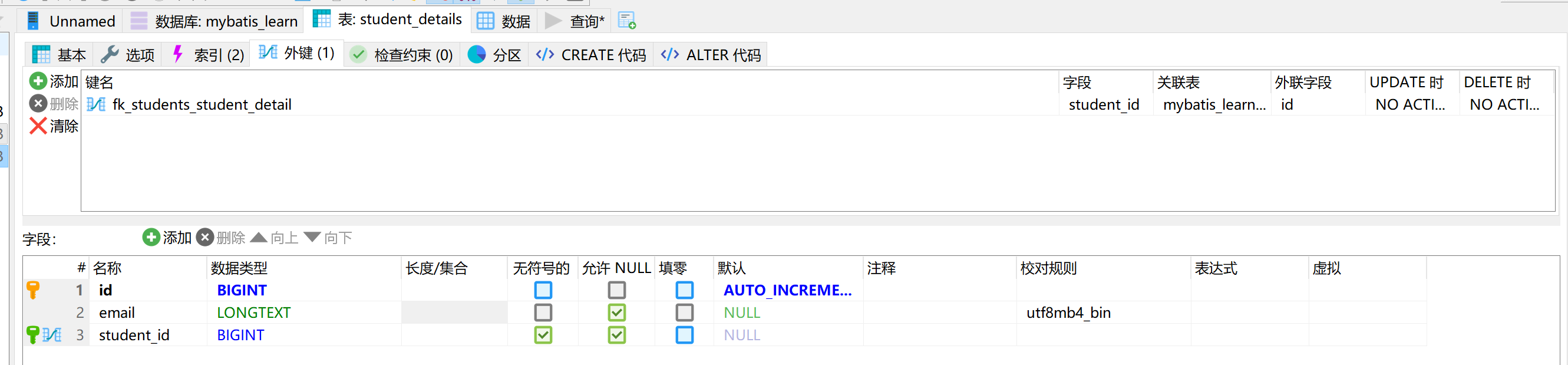Switch to the CREATE 代码 tab
Viewport: 1568px width, 365px height.
point(591,55)
